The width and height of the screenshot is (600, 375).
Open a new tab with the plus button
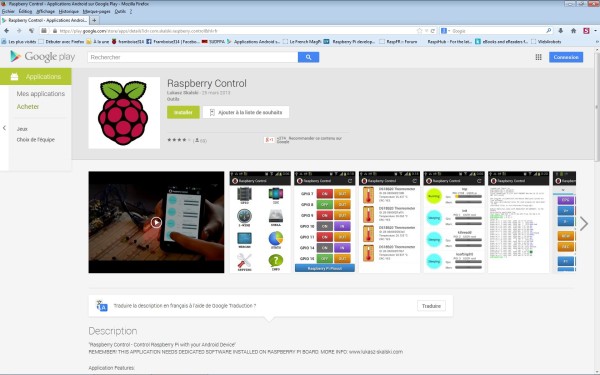(x=94, y=20)
